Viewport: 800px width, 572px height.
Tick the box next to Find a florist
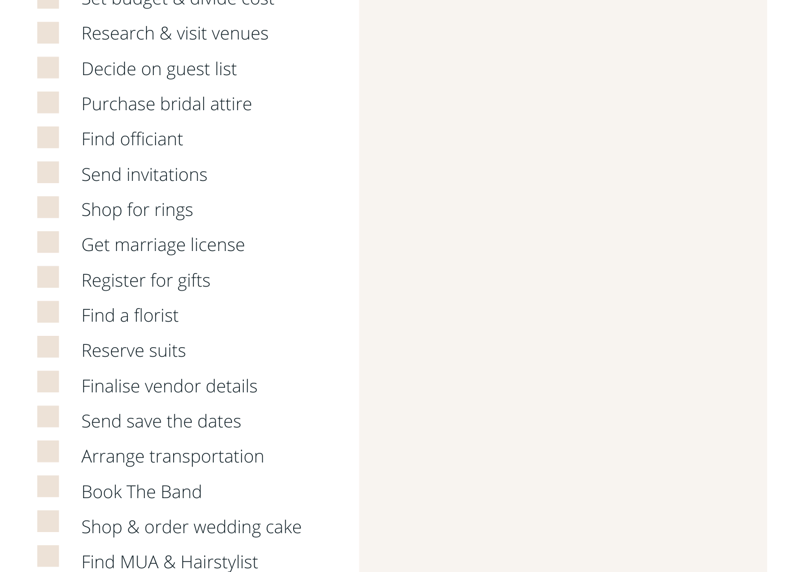pyautogui.click(x=48, y=313)
